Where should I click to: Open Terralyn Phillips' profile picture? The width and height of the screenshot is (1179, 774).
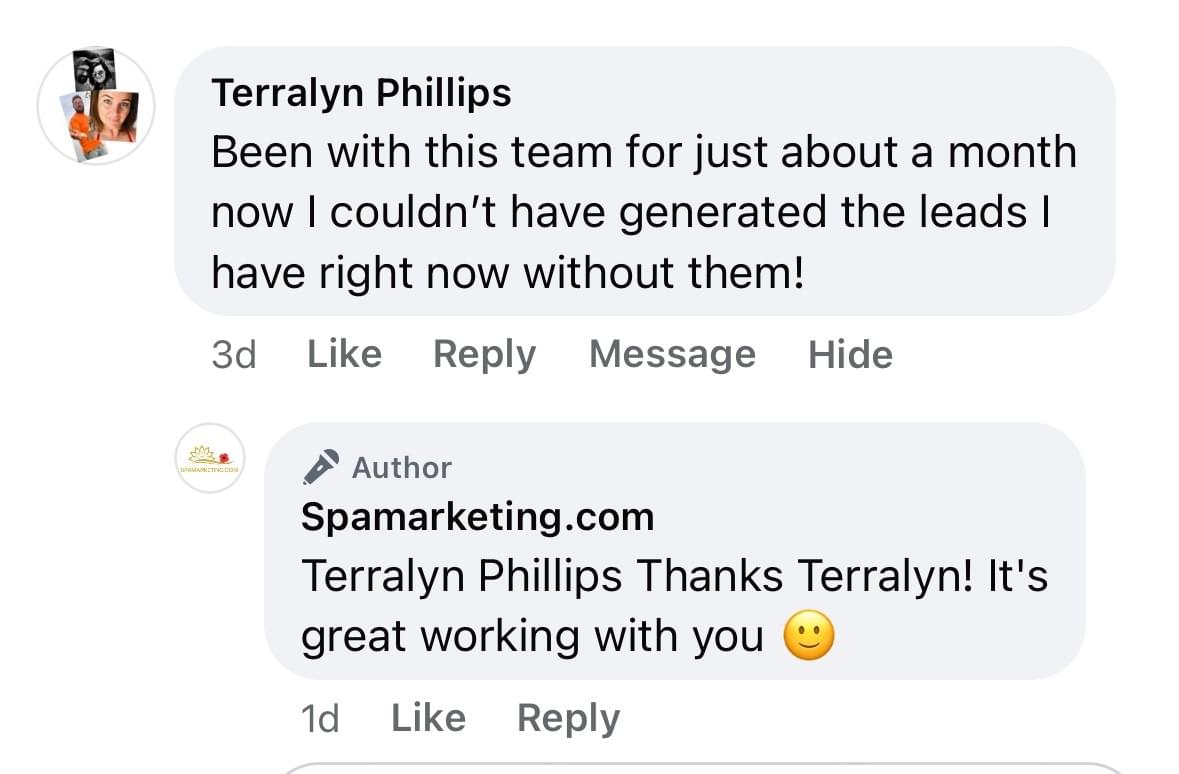96,106
